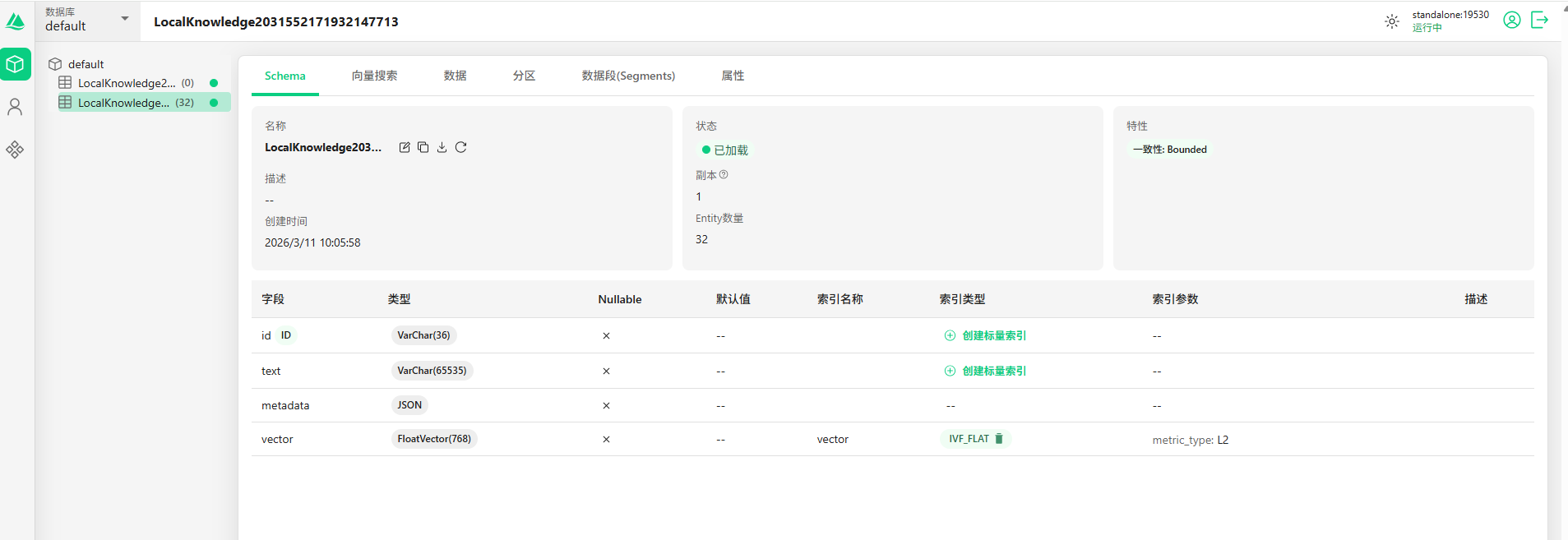Switch to the Schema tab
1568x540 pixels.
(x=285, y=76)
